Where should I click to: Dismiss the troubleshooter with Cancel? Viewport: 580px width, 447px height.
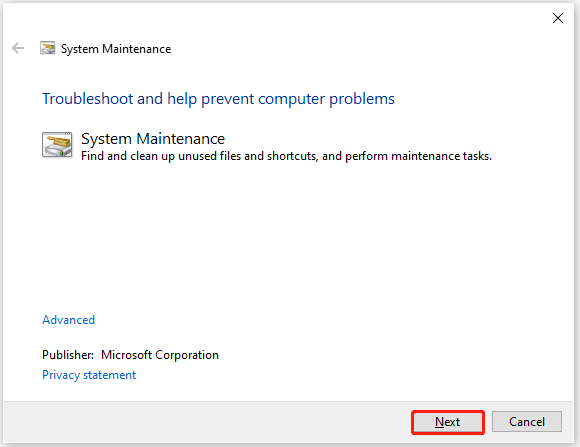(527, 422)
